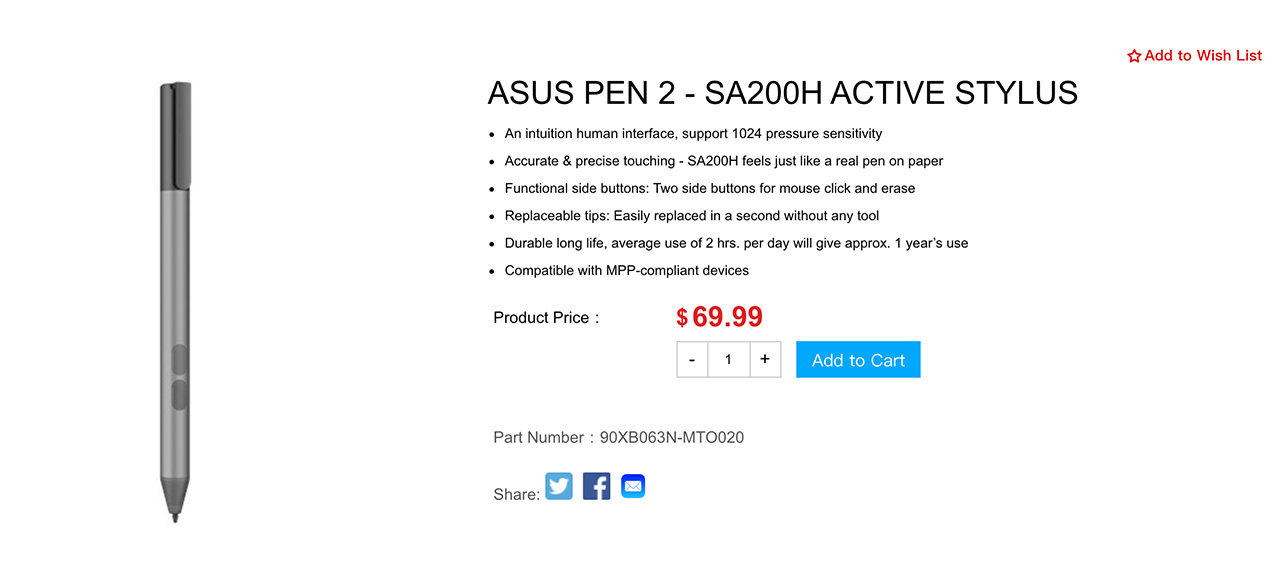Click the 'Durable long life' bullet
The width and height of the screenshot is (1280, 566).
(736, 243)
